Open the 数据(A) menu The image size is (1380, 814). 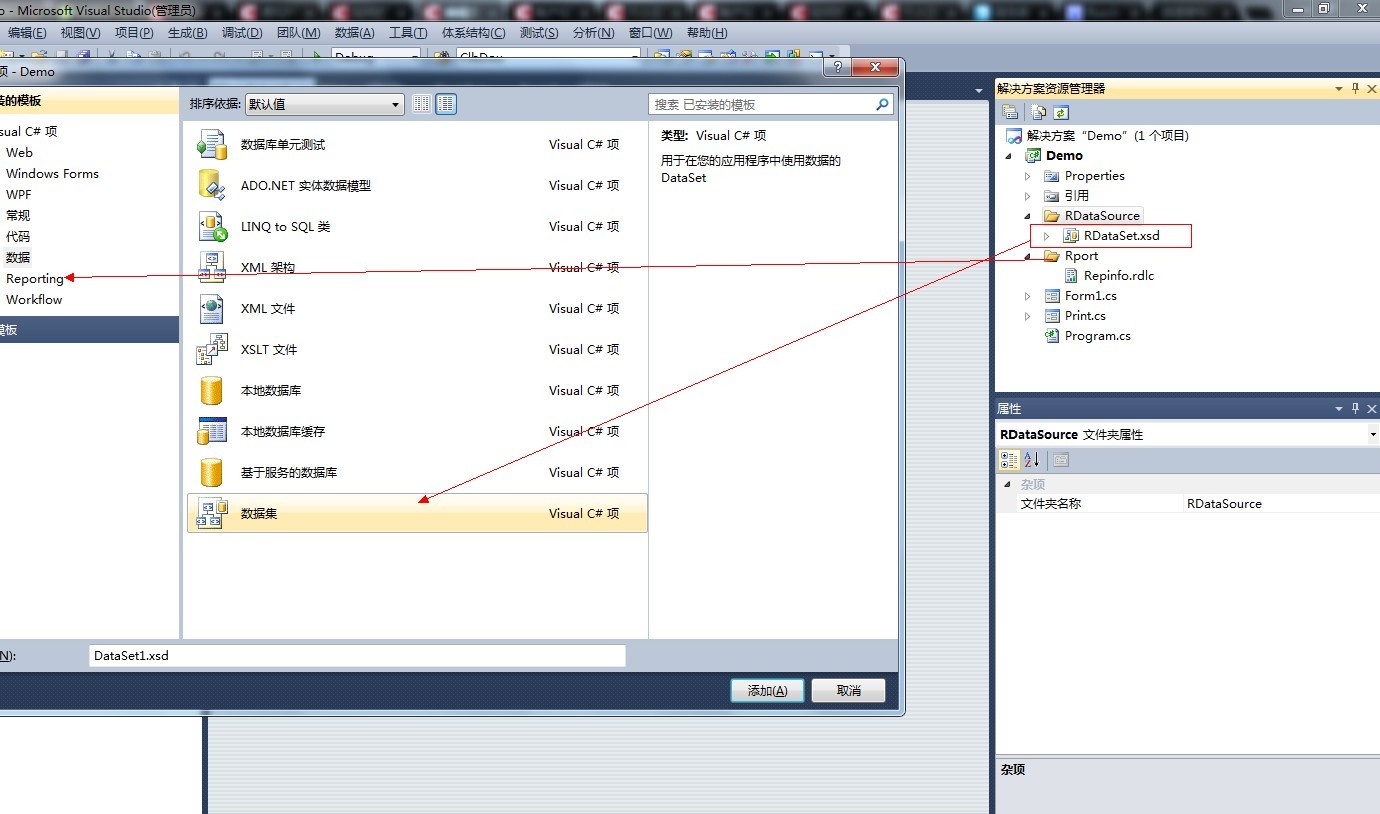click(354, 33)
